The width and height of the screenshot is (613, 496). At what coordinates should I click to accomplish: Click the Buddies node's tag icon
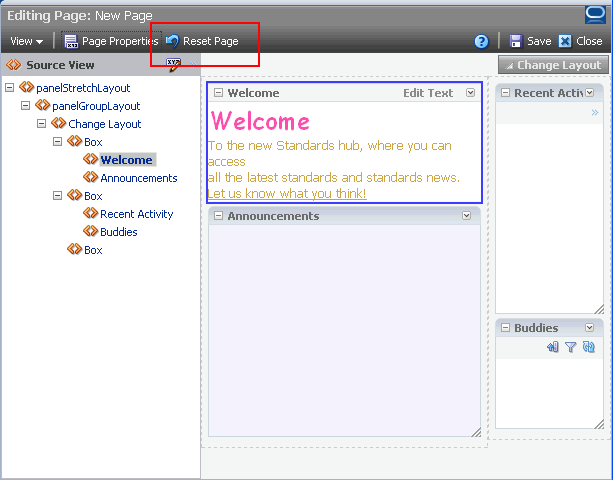[x=90, y=231]
